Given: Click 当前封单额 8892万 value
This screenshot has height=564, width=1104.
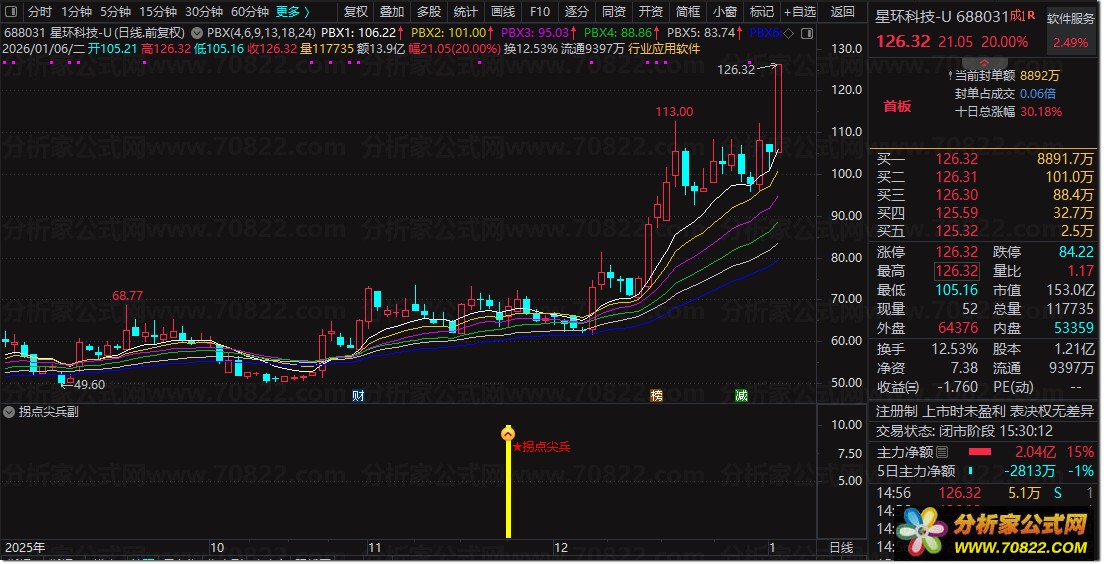Looking at the screenshot, I should coord(1039,76).
